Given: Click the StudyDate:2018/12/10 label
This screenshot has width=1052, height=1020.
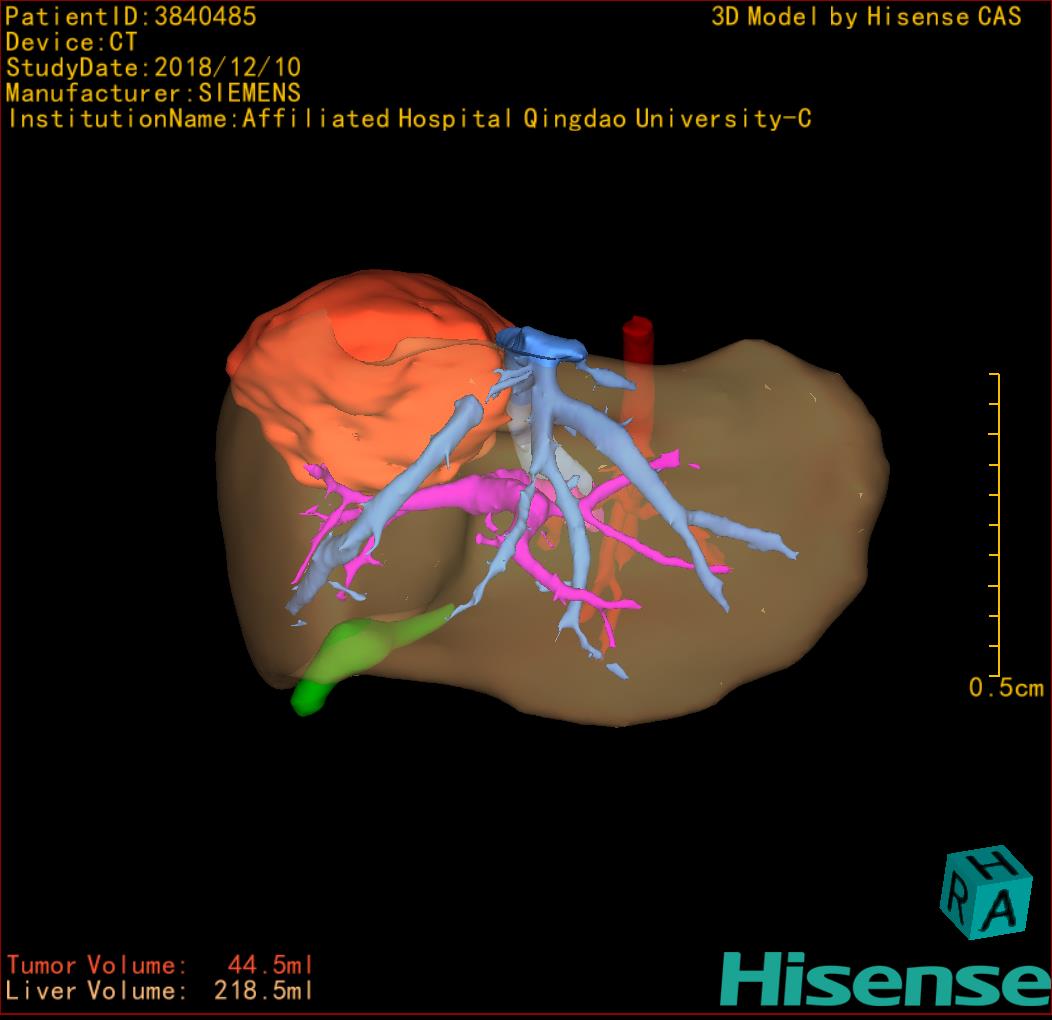Looking at the screenshot, I should [x=153, y=68].
